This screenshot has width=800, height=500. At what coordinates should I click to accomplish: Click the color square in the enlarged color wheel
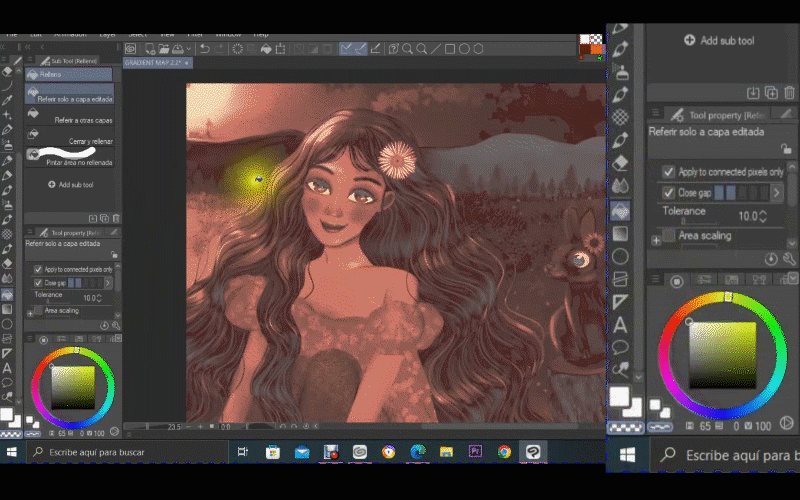(722, 354)
